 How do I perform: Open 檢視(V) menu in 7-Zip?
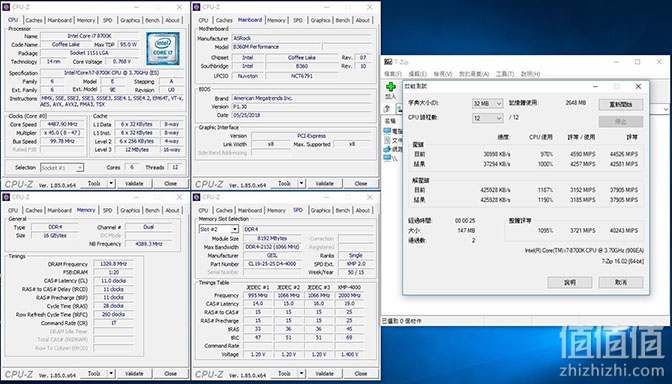[443, 74]
